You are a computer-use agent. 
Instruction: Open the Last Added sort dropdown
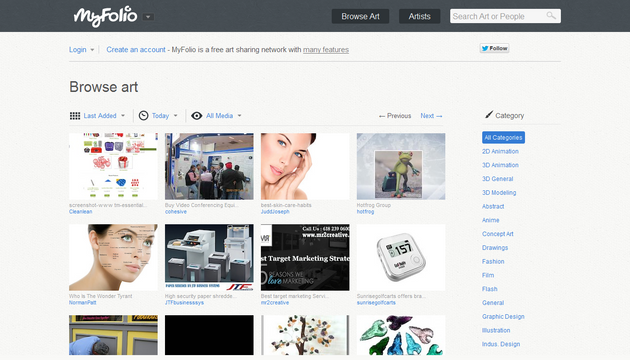tap(104, 116)
